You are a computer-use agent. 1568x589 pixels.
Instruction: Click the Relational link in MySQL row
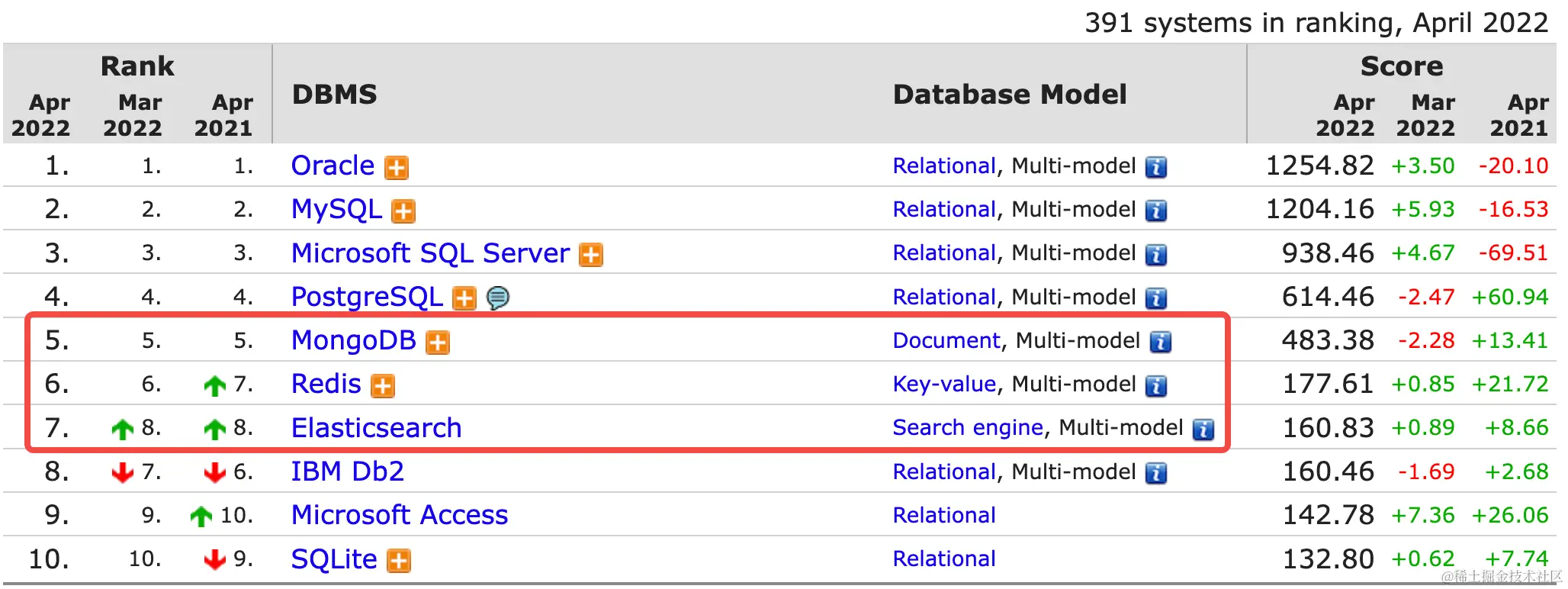tap(944, 209)
